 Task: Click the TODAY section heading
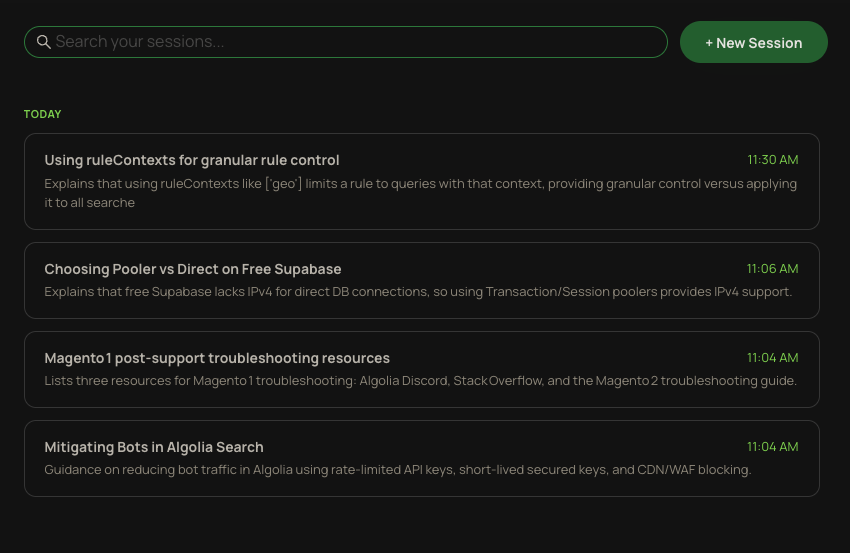[x=42, y=114]
